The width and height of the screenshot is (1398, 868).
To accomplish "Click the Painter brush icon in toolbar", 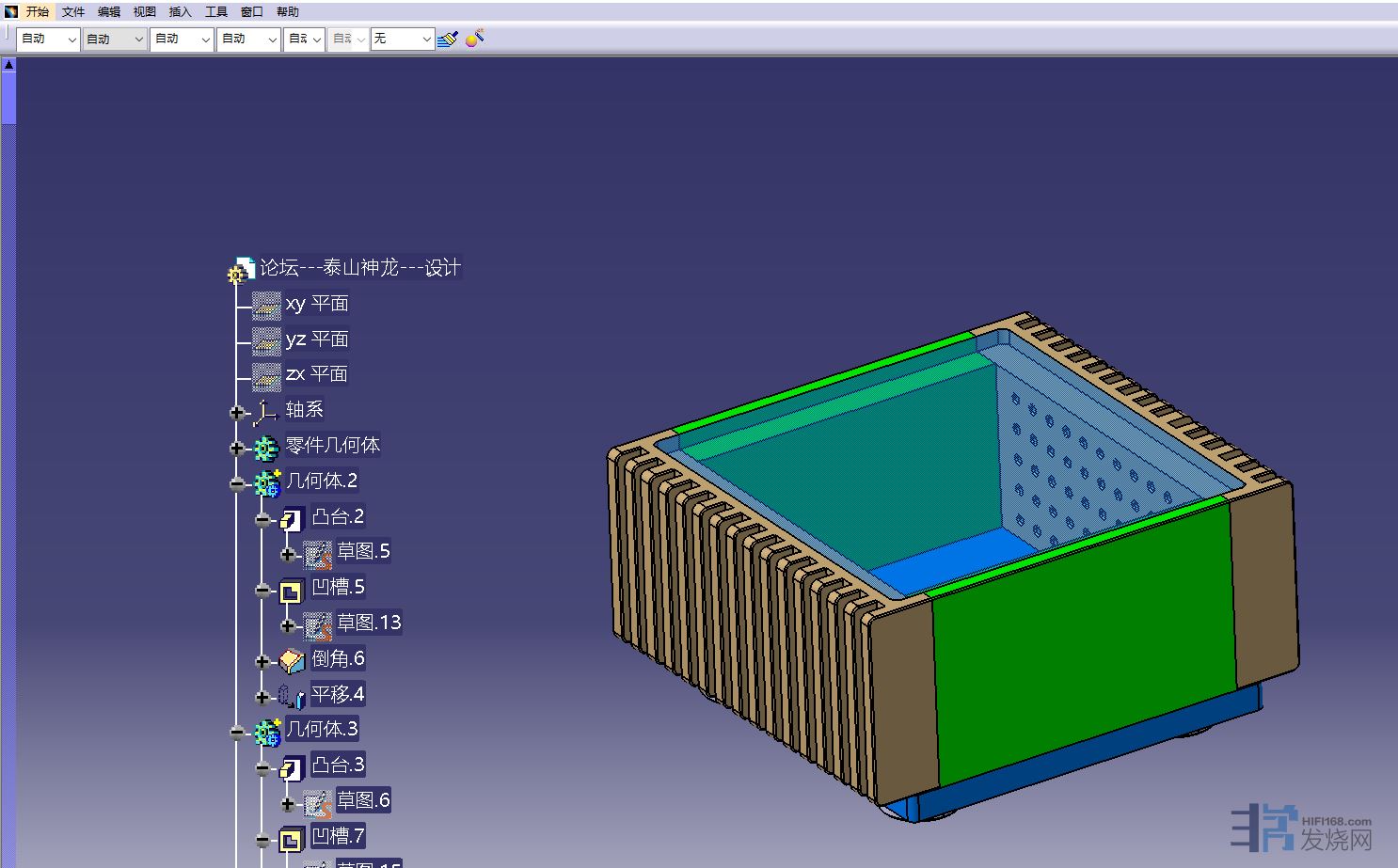I will point(448,39).
